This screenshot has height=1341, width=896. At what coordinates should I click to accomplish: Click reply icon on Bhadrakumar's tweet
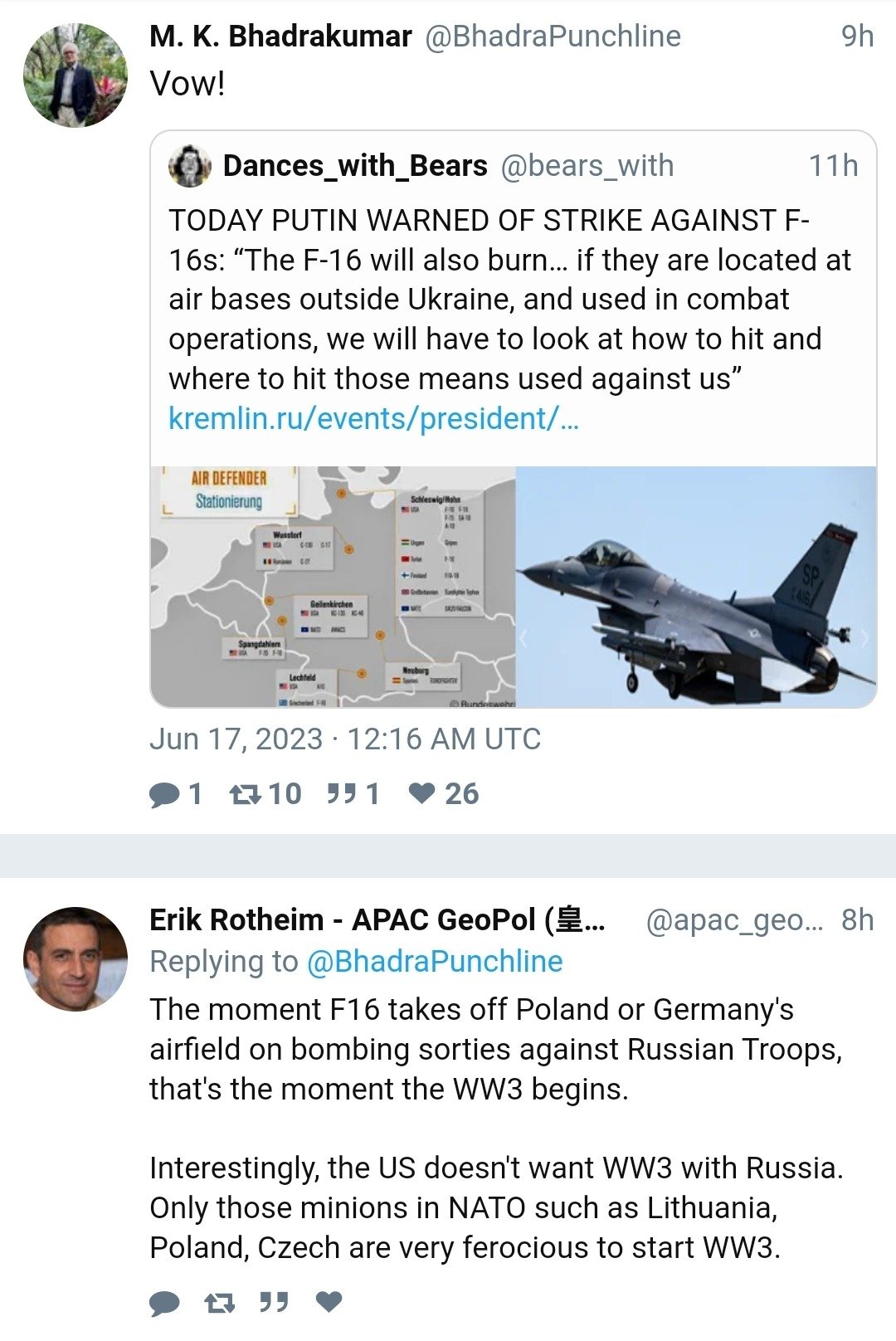click(x=164, y=795)
